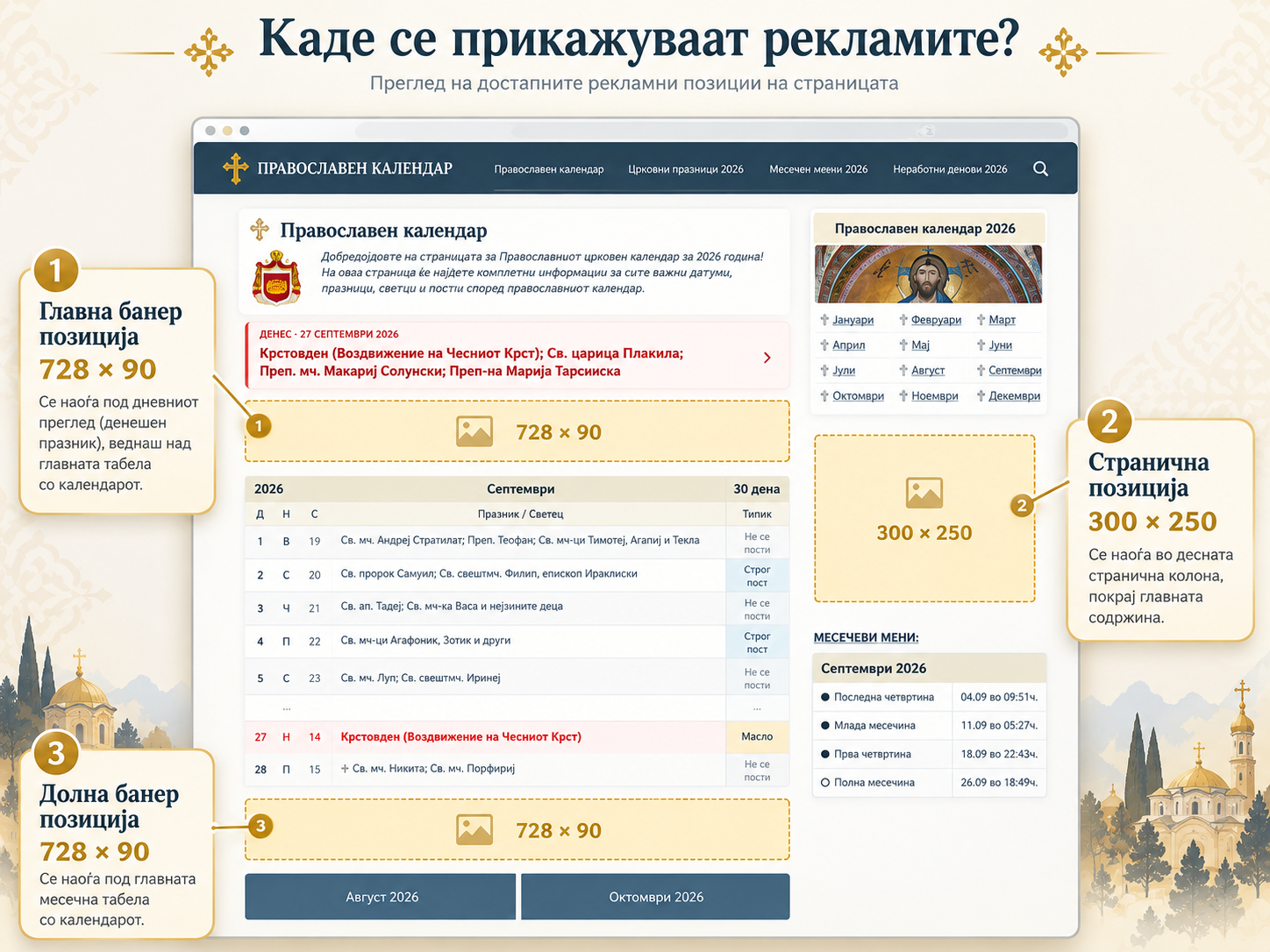
Task: Click the Типик column header
Action: point(757,515)
